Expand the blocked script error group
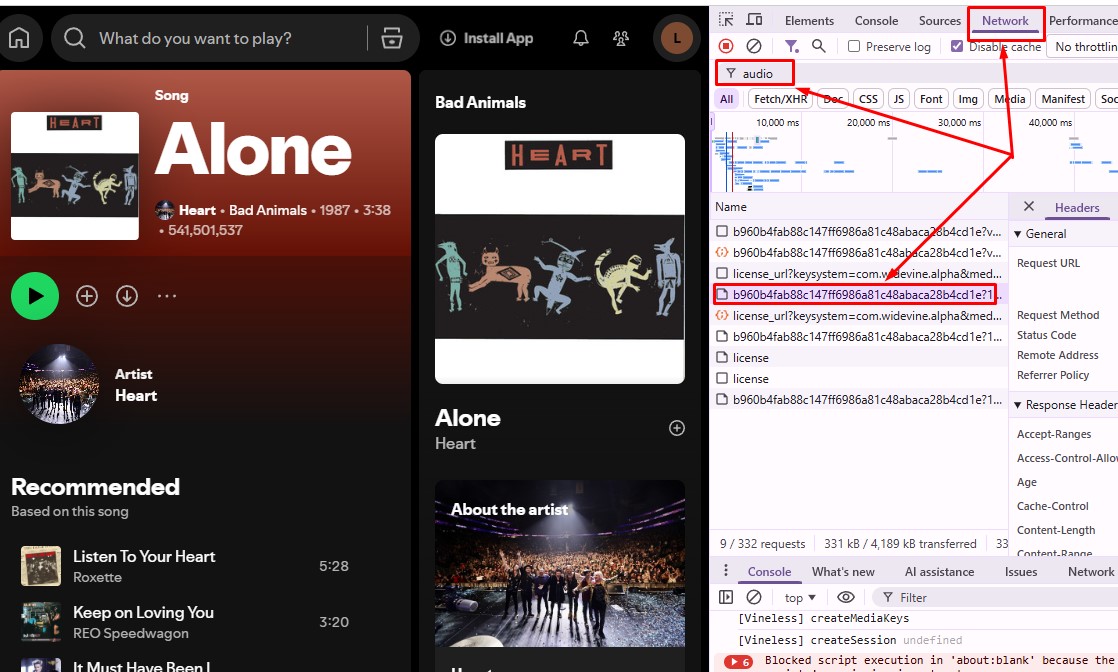Image resolution: width=1118 pixels, height=672 pixels. [x=738, y=661]
